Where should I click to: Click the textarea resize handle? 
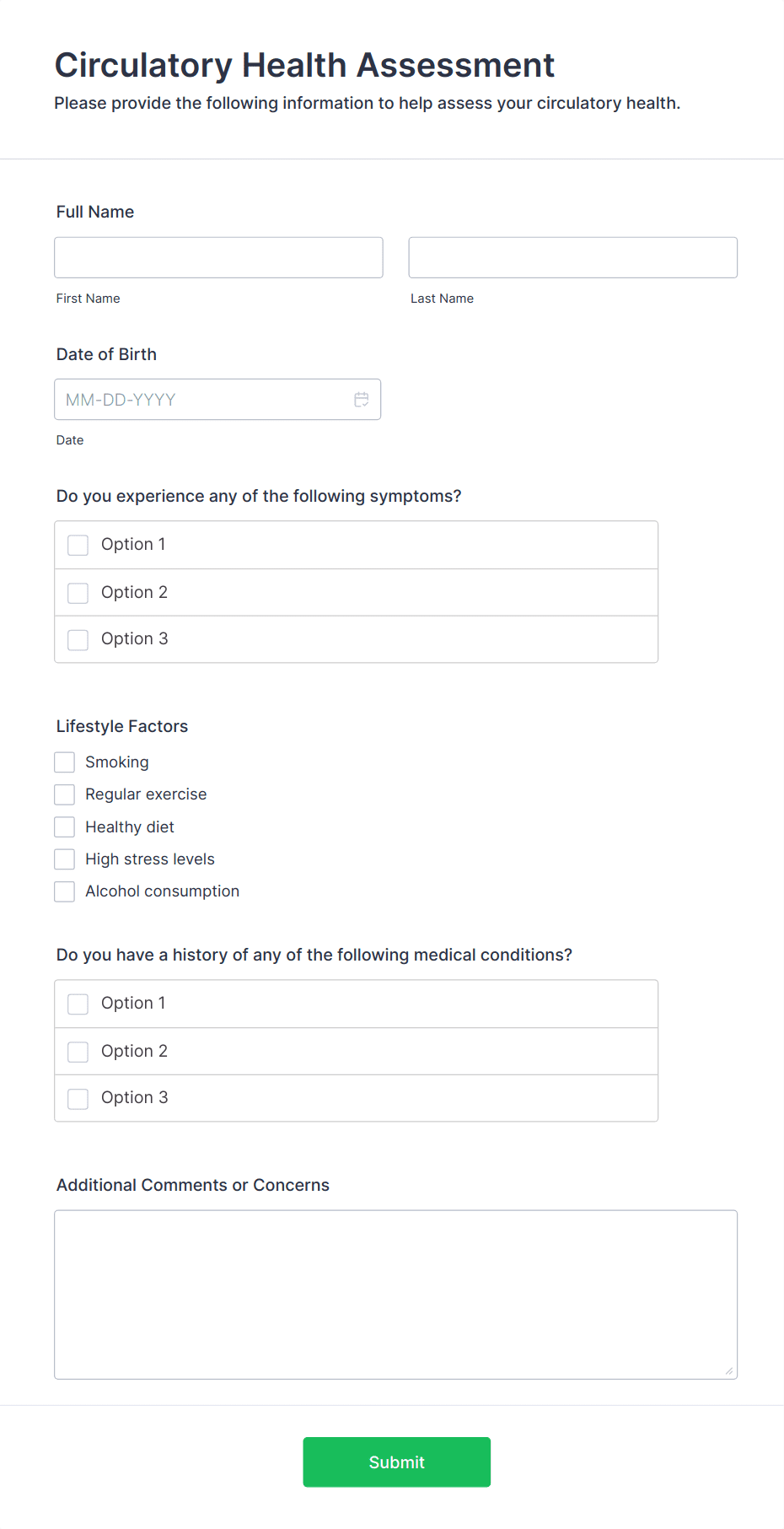[728, 1370]
